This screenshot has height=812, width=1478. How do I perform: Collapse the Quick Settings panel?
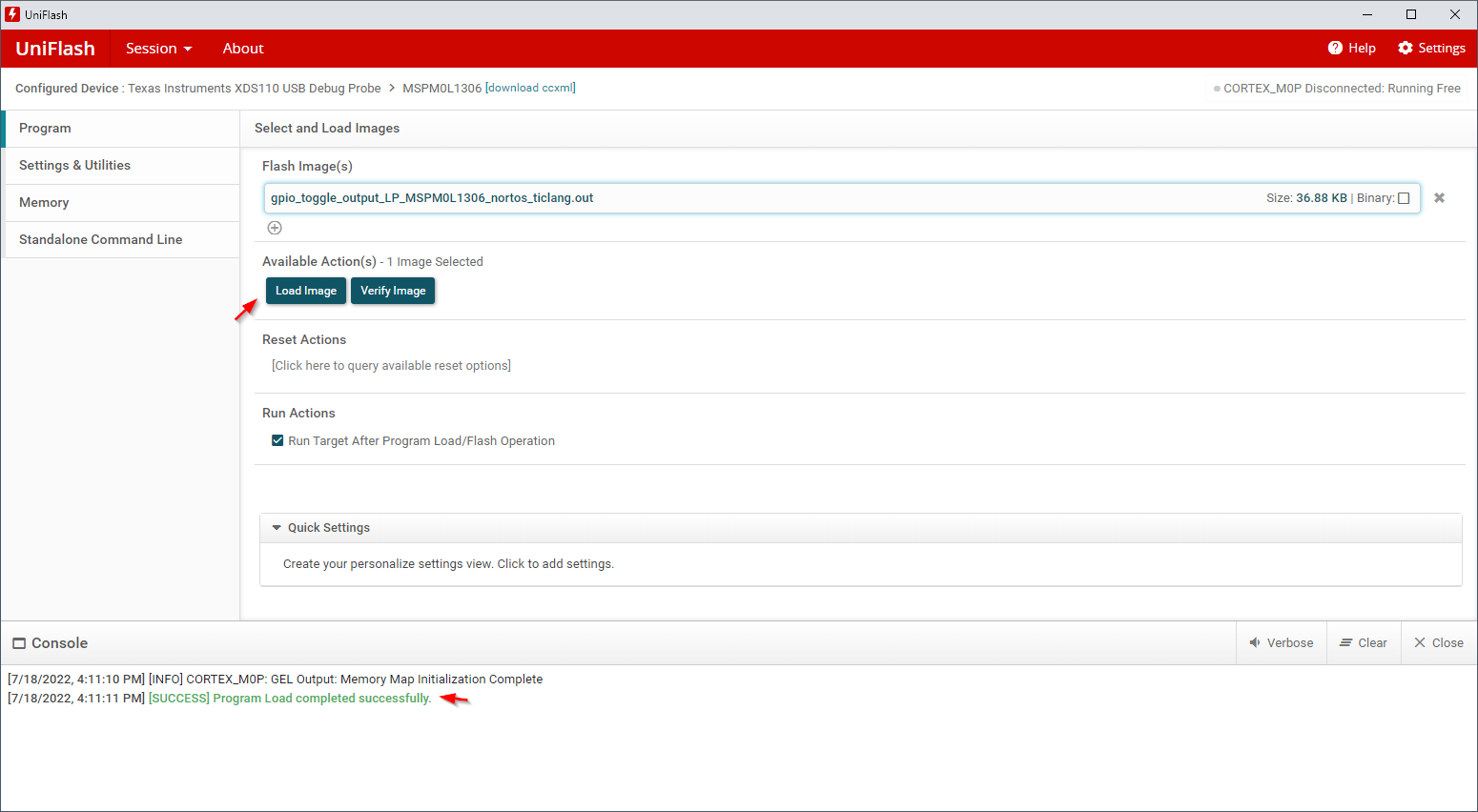277,528
